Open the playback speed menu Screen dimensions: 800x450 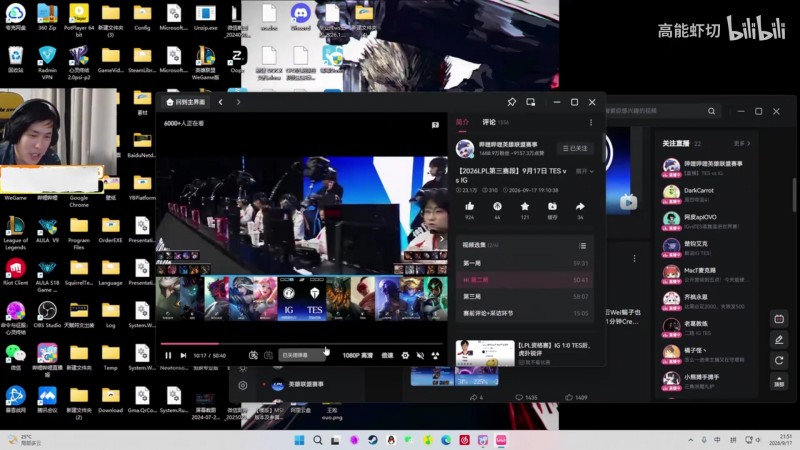[x=388, y=356]
